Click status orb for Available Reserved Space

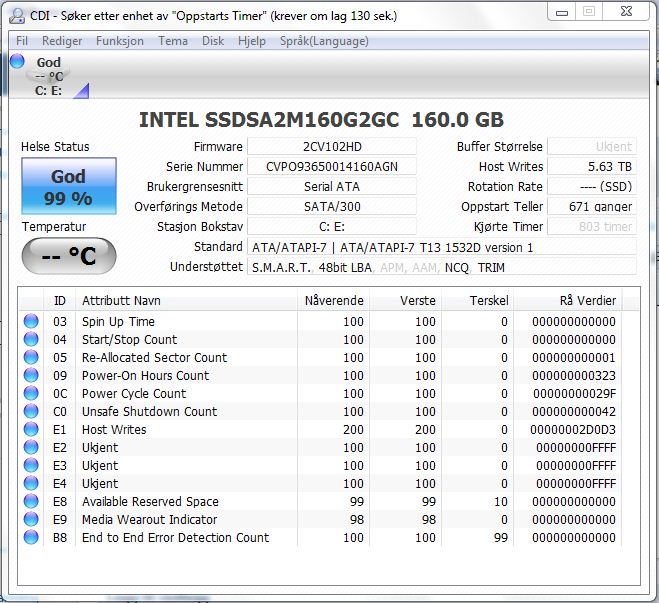tap(31, 501)
